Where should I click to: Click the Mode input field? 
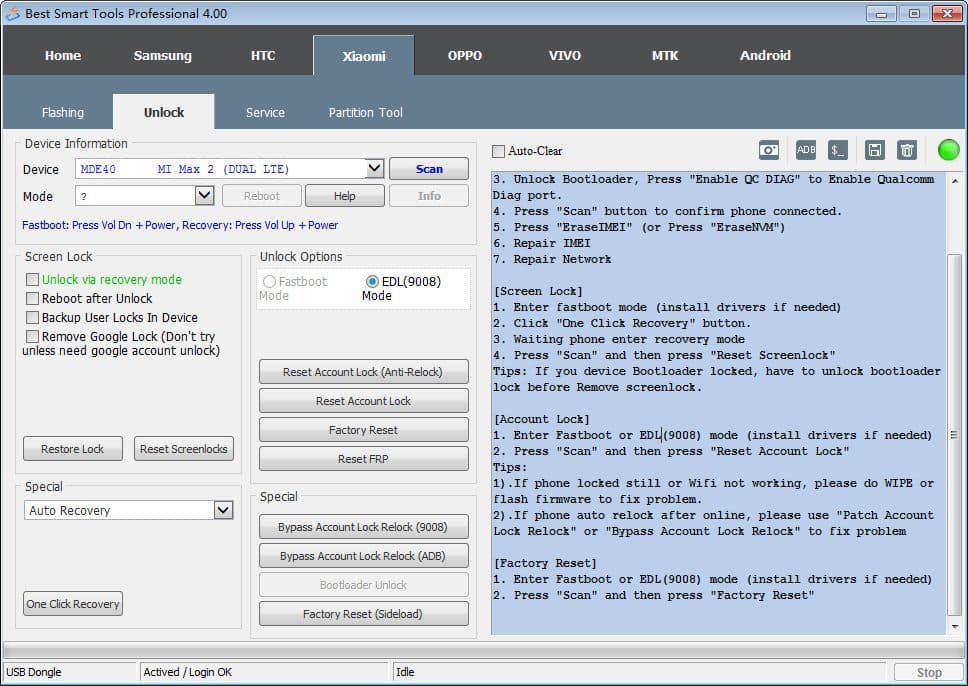point(136,196)
